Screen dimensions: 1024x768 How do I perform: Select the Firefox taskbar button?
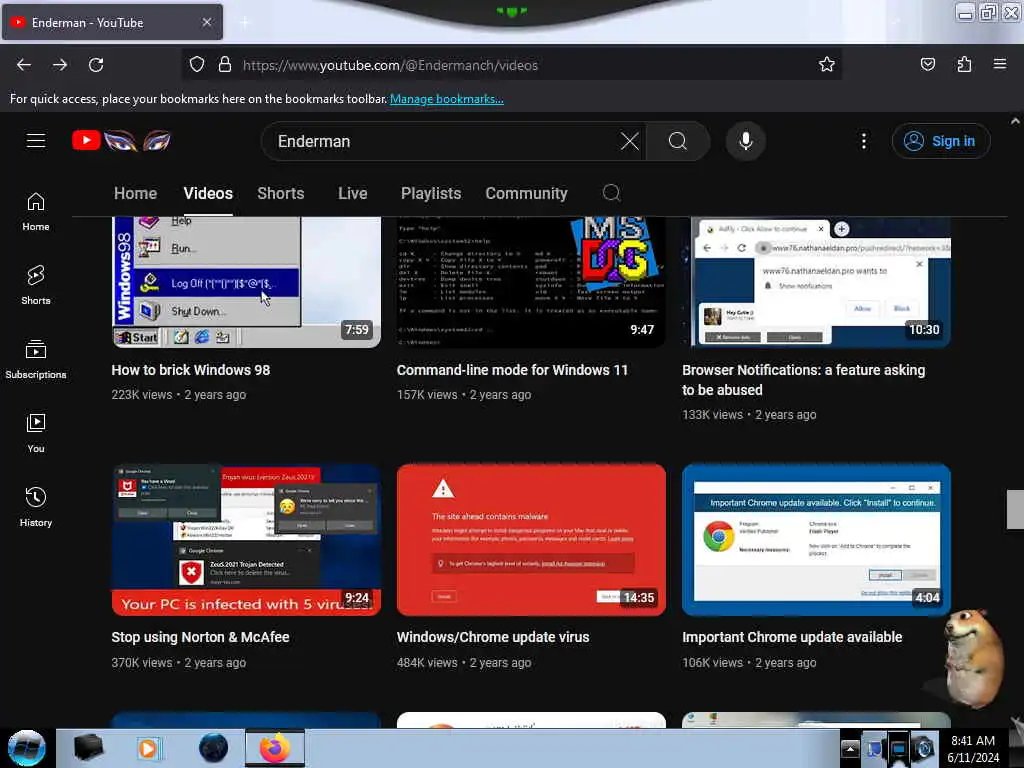pyautogui.click(x=275, y=748)
